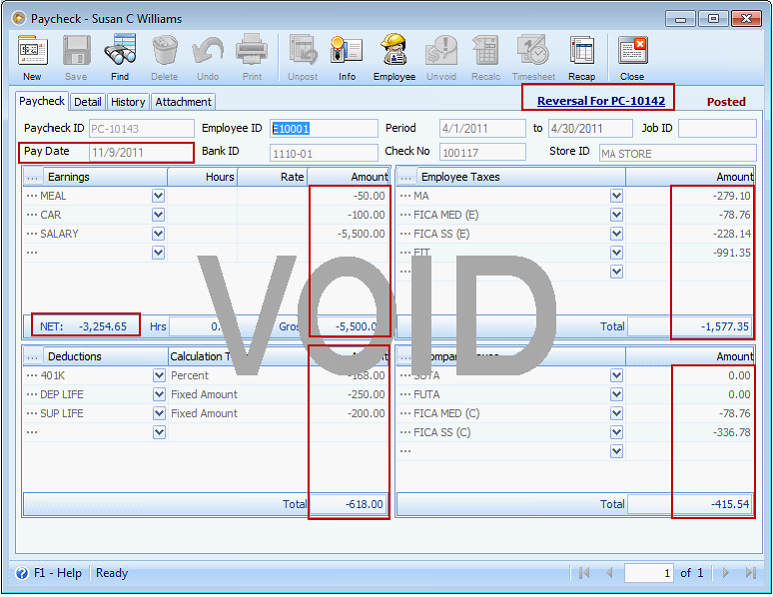Open the Employee toolbar icon
773x597 pixels.
[x=394, y=51]
